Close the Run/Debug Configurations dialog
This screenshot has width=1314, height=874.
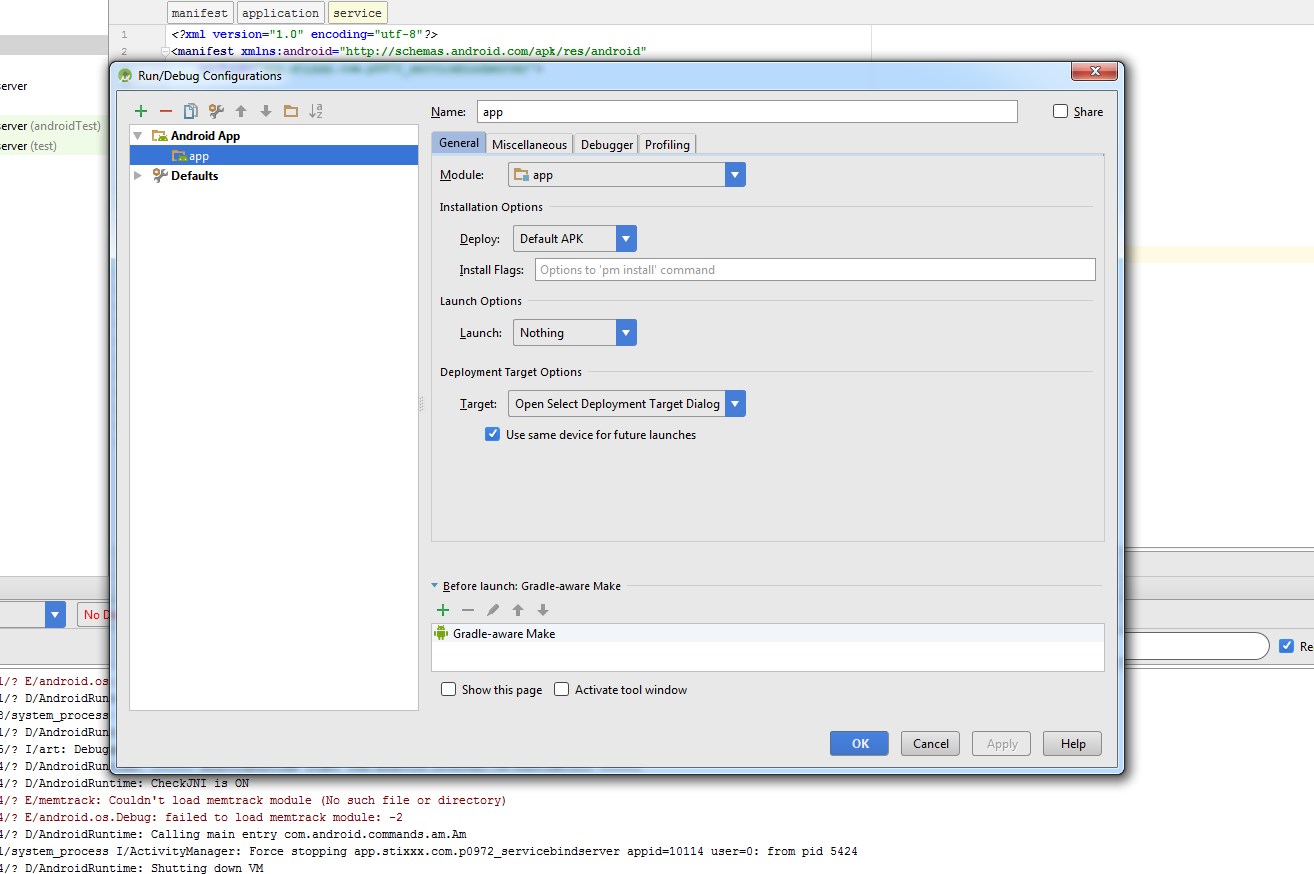tap(1093, 71)
